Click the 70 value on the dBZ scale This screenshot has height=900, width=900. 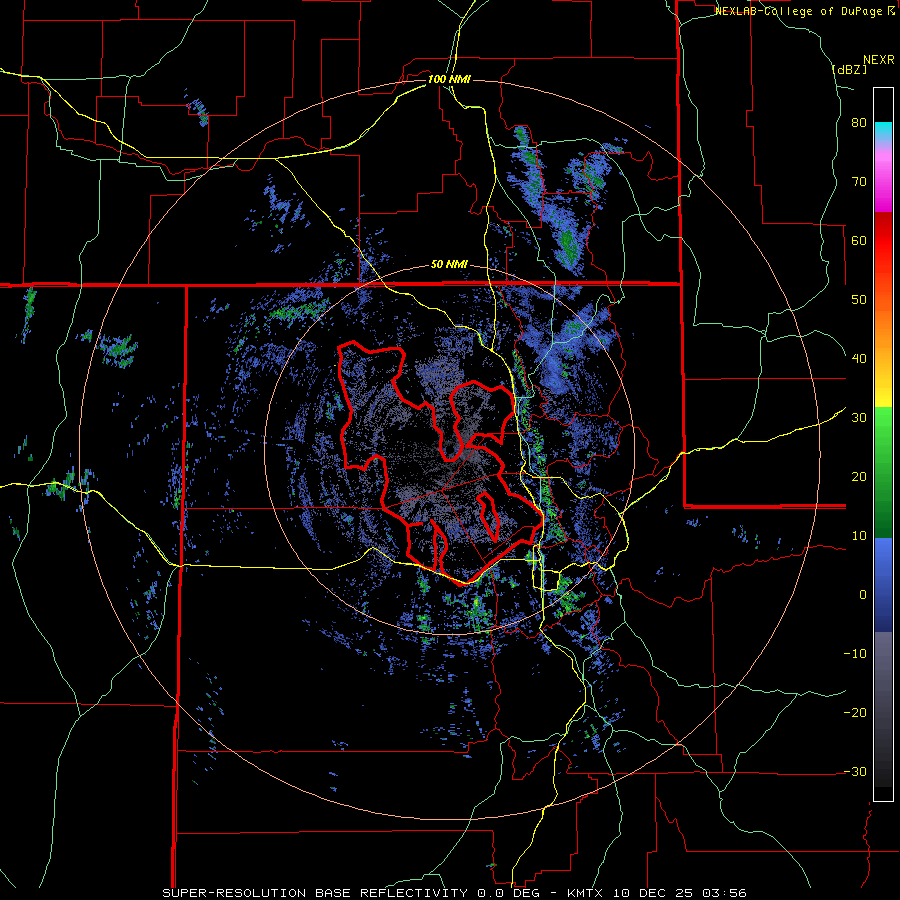point(859,182)
